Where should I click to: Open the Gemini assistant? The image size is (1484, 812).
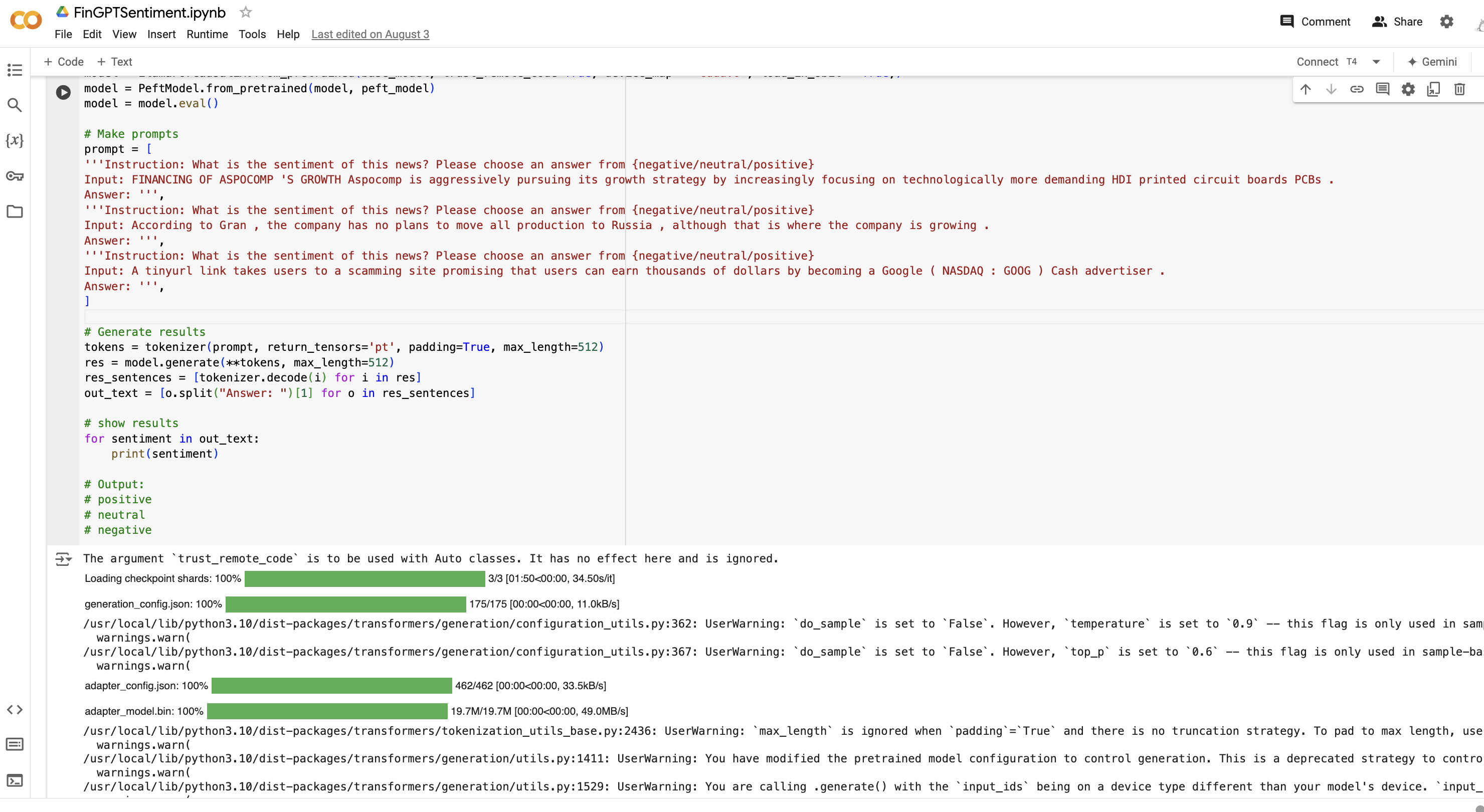click(x=1431, y=62)
